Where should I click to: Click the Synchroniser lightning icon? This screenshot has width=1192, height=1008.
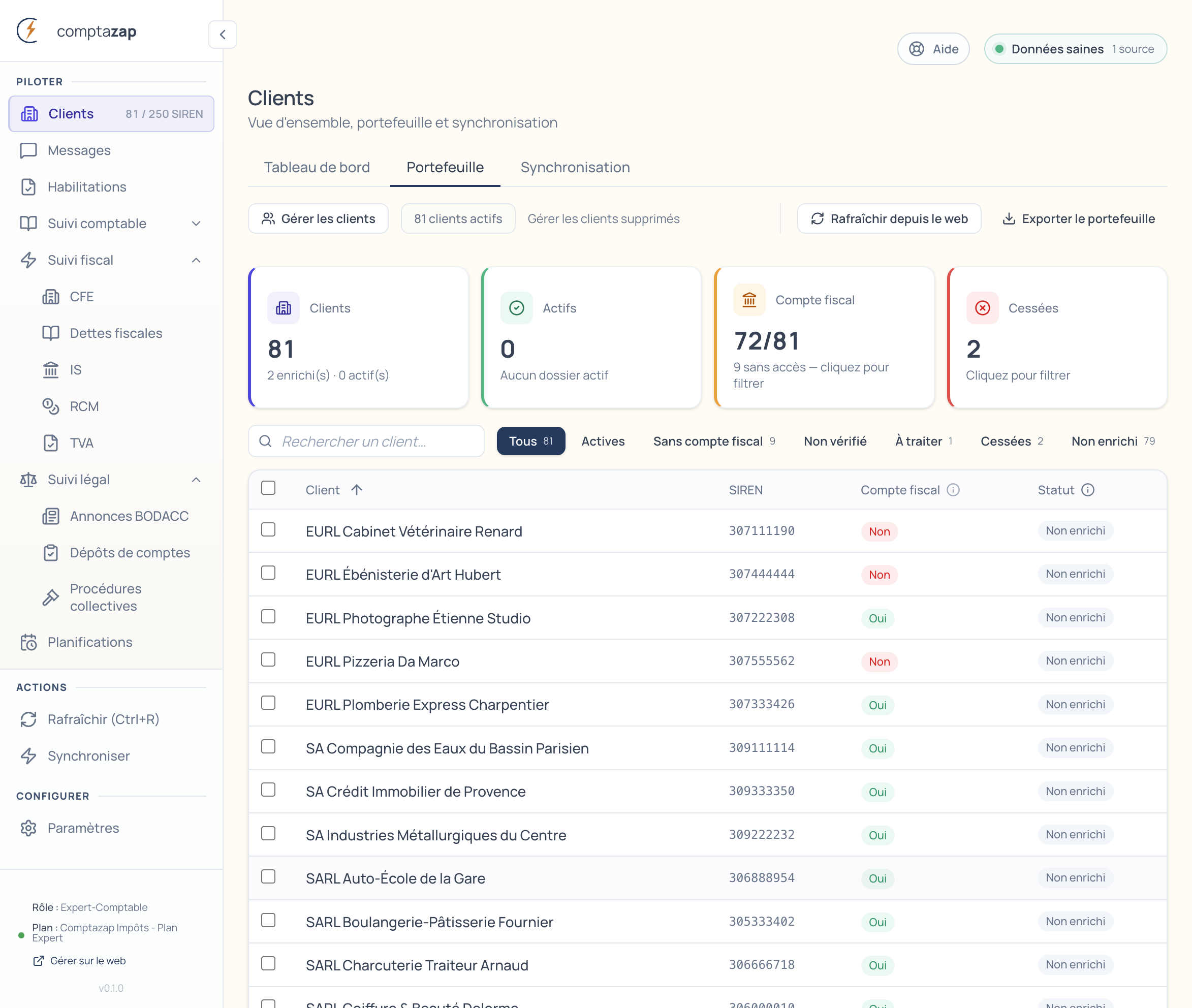(28, 756)
